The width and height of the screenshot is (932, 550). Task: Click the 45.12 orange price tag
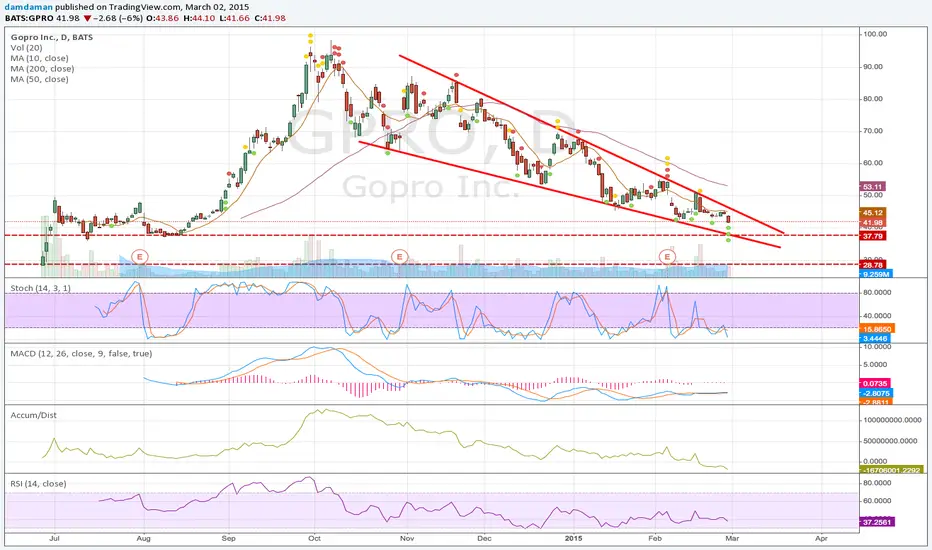tap(873, 212)
